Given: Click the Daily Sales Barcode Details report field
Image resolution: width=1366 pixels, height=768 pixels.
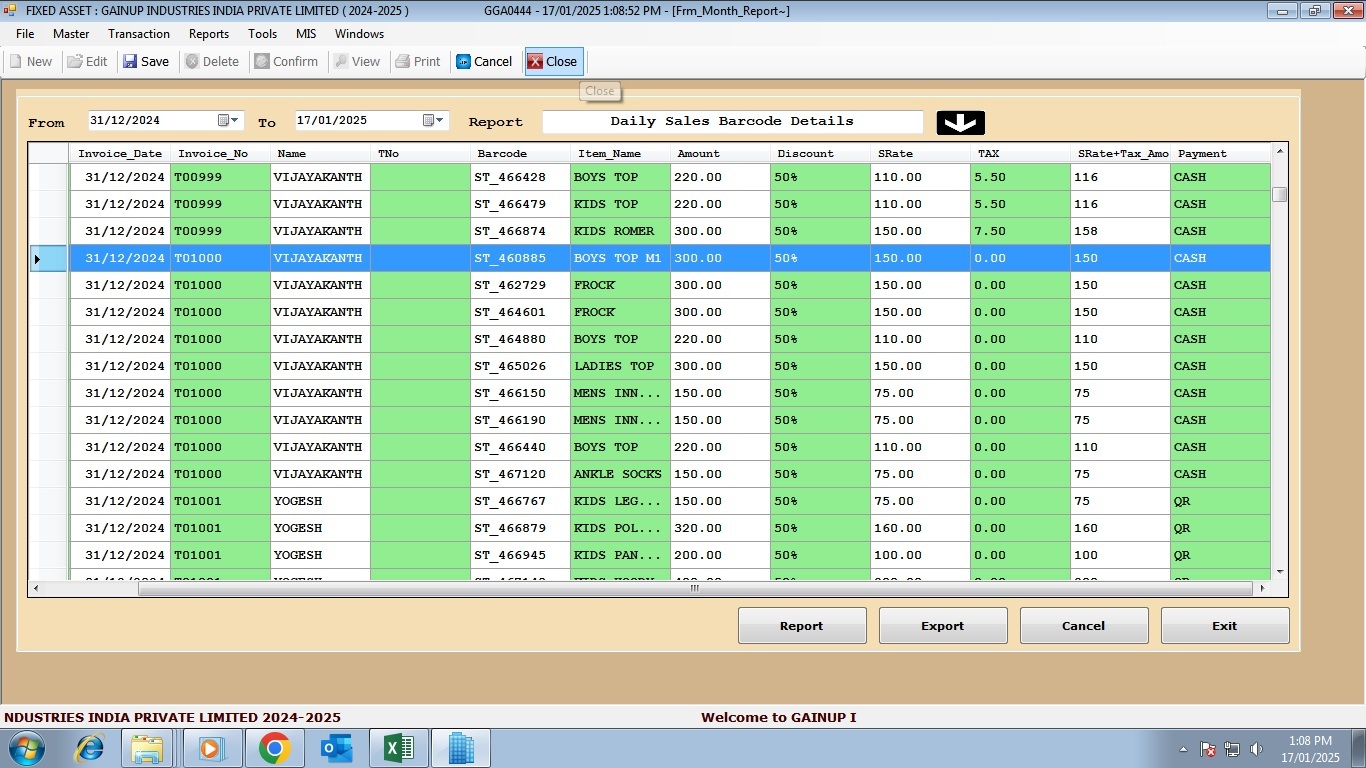Looking at the screenshot, I should [732, 122].
